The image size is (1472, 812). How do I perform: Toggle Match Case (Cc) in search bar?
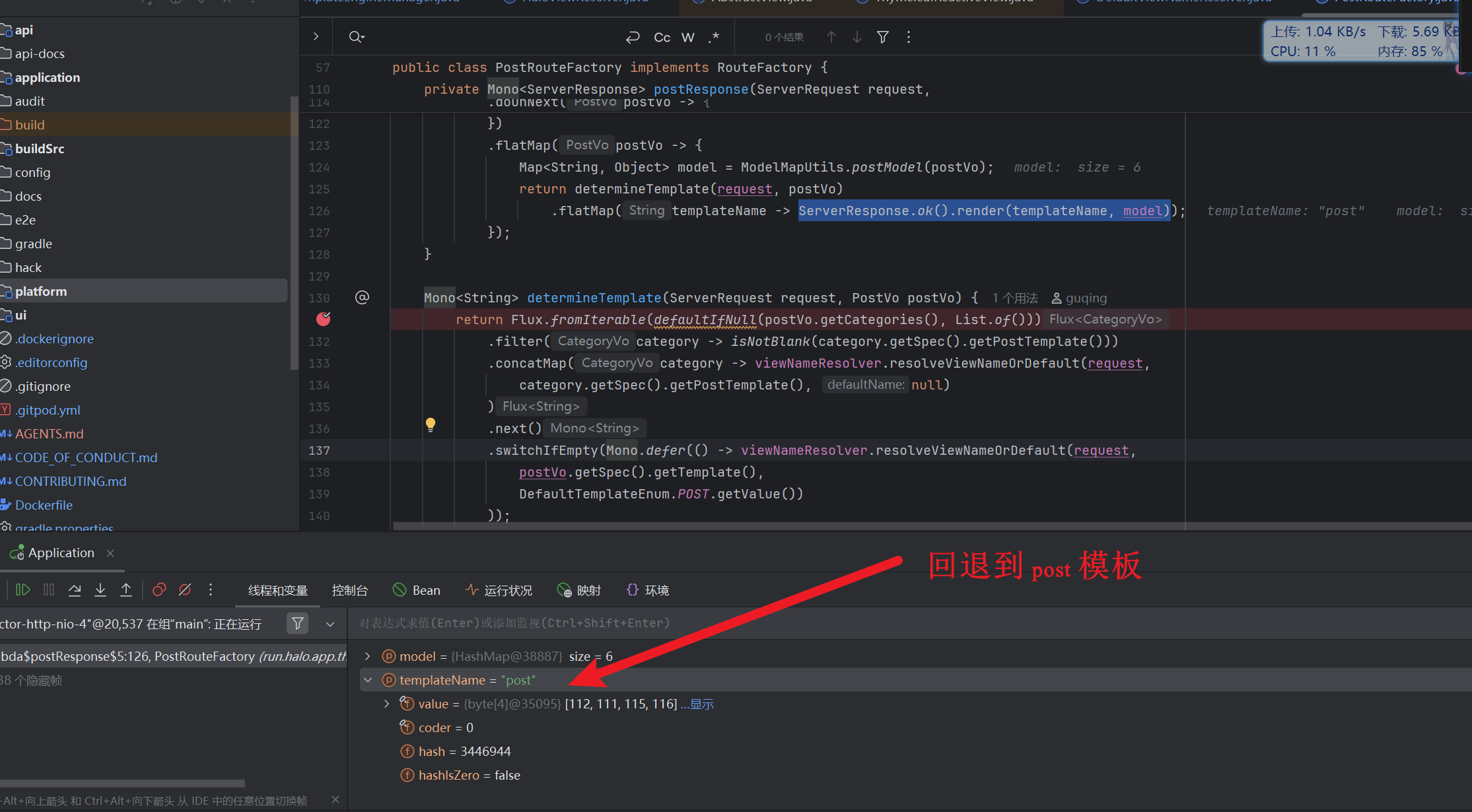pyautogui.click(x=662, y=38)
